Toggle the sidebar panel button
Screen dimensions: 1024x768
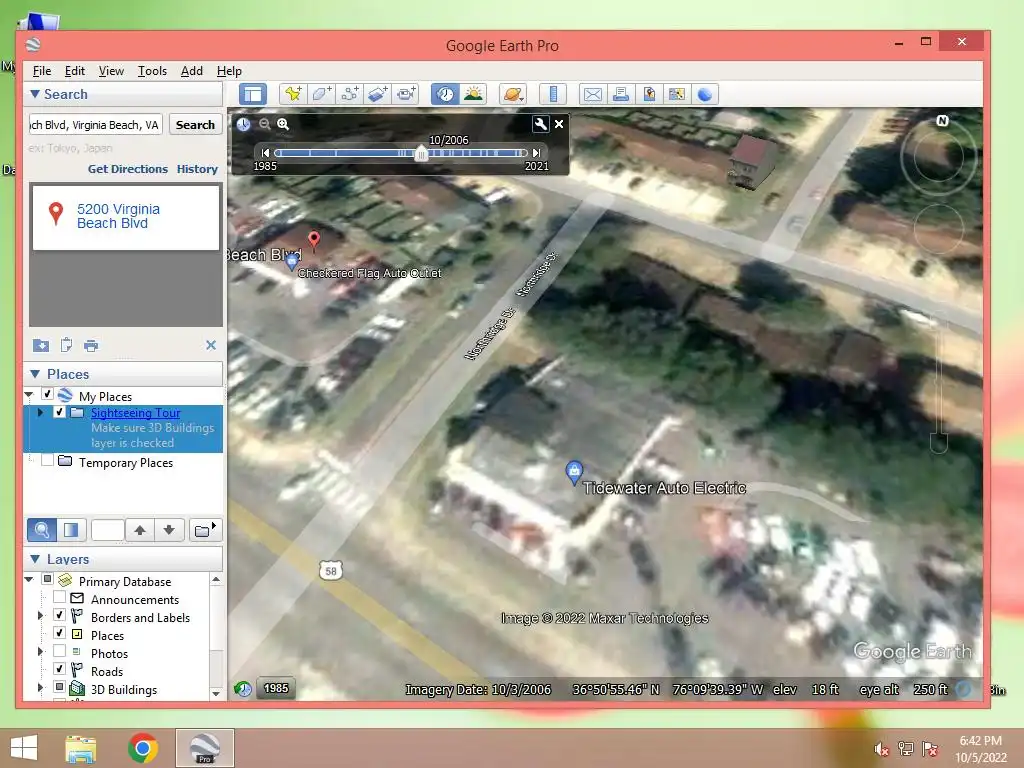tap(253, 94)
